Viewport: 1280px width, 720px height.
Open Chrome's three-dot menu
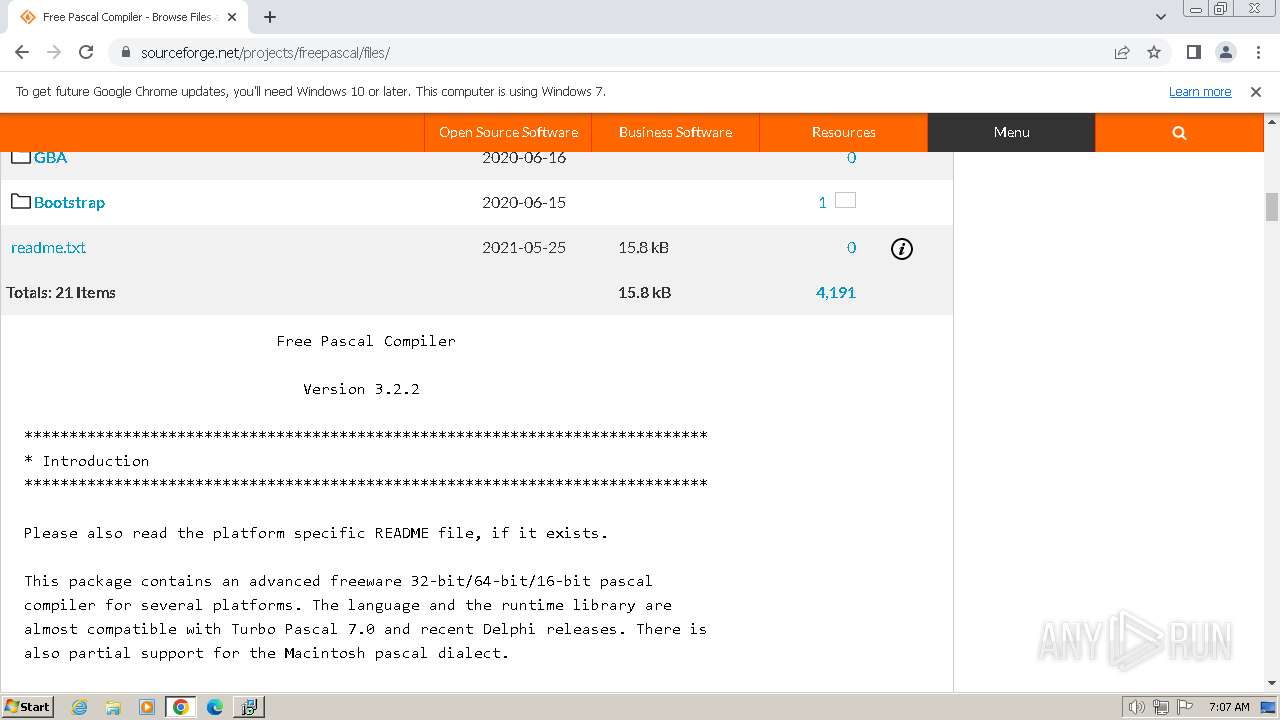pyautogui.click(x=1256, y=52)
